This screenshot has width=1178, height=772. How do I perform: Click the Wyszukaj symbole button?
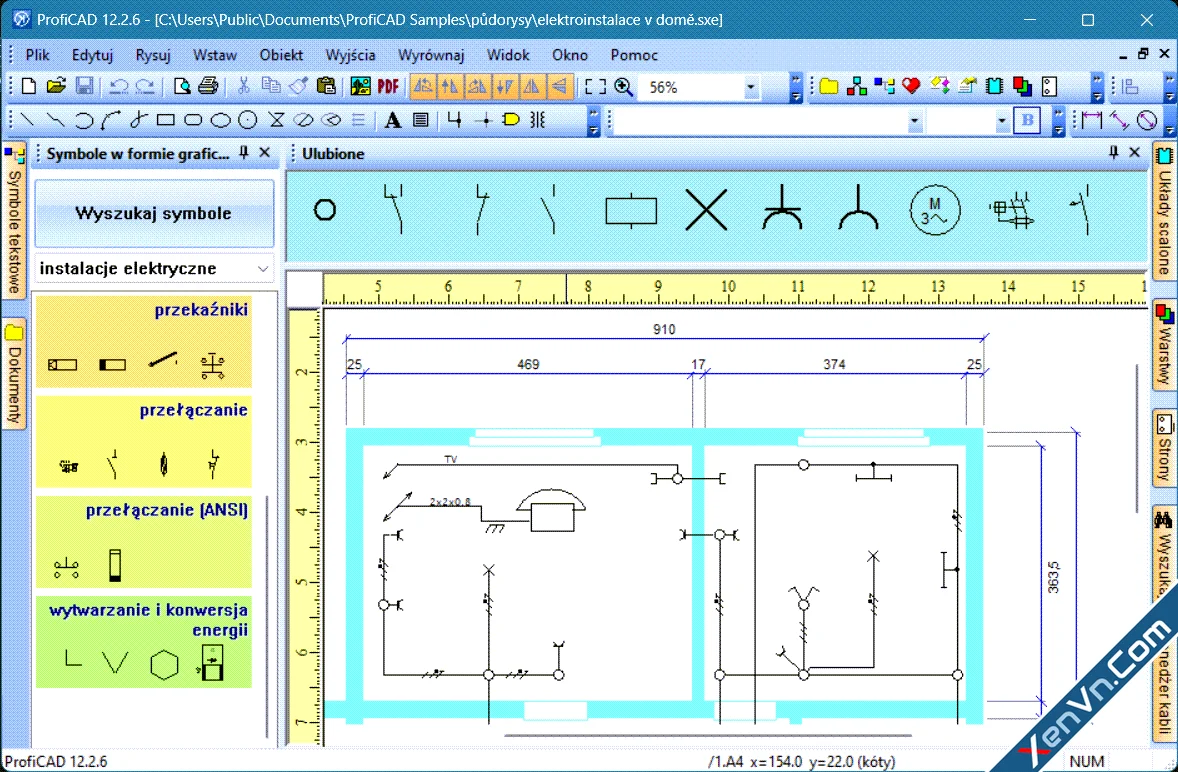coord(154,213)
